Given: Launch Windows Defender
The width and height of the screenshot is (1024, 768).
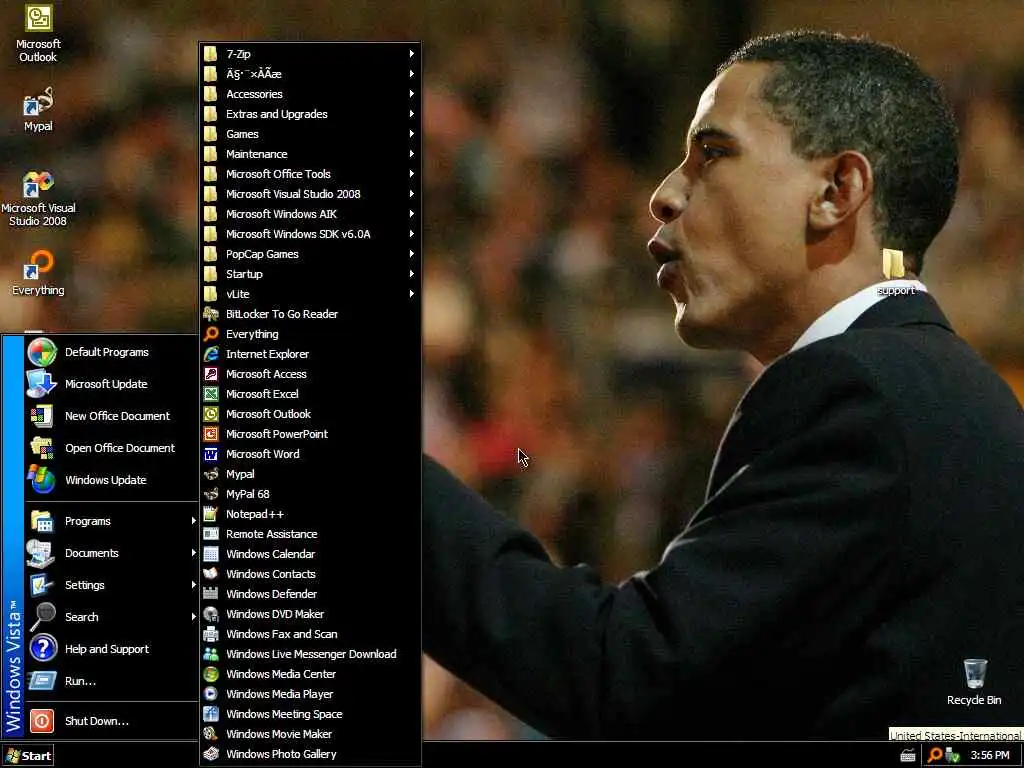Looking at the screenshot, I should (310, 594).
